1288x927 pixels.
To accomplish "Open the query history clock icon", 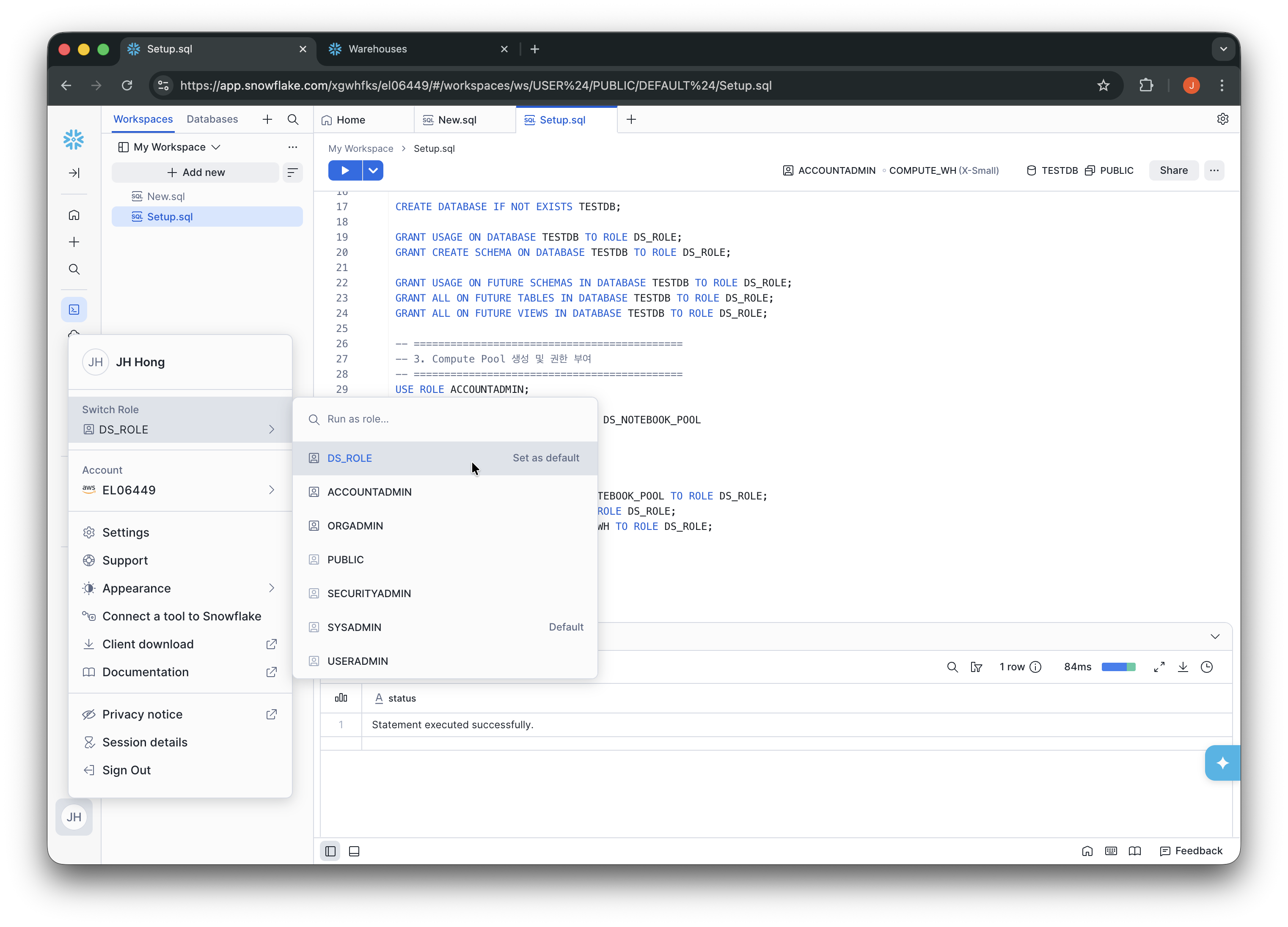I will (1207, 666).
